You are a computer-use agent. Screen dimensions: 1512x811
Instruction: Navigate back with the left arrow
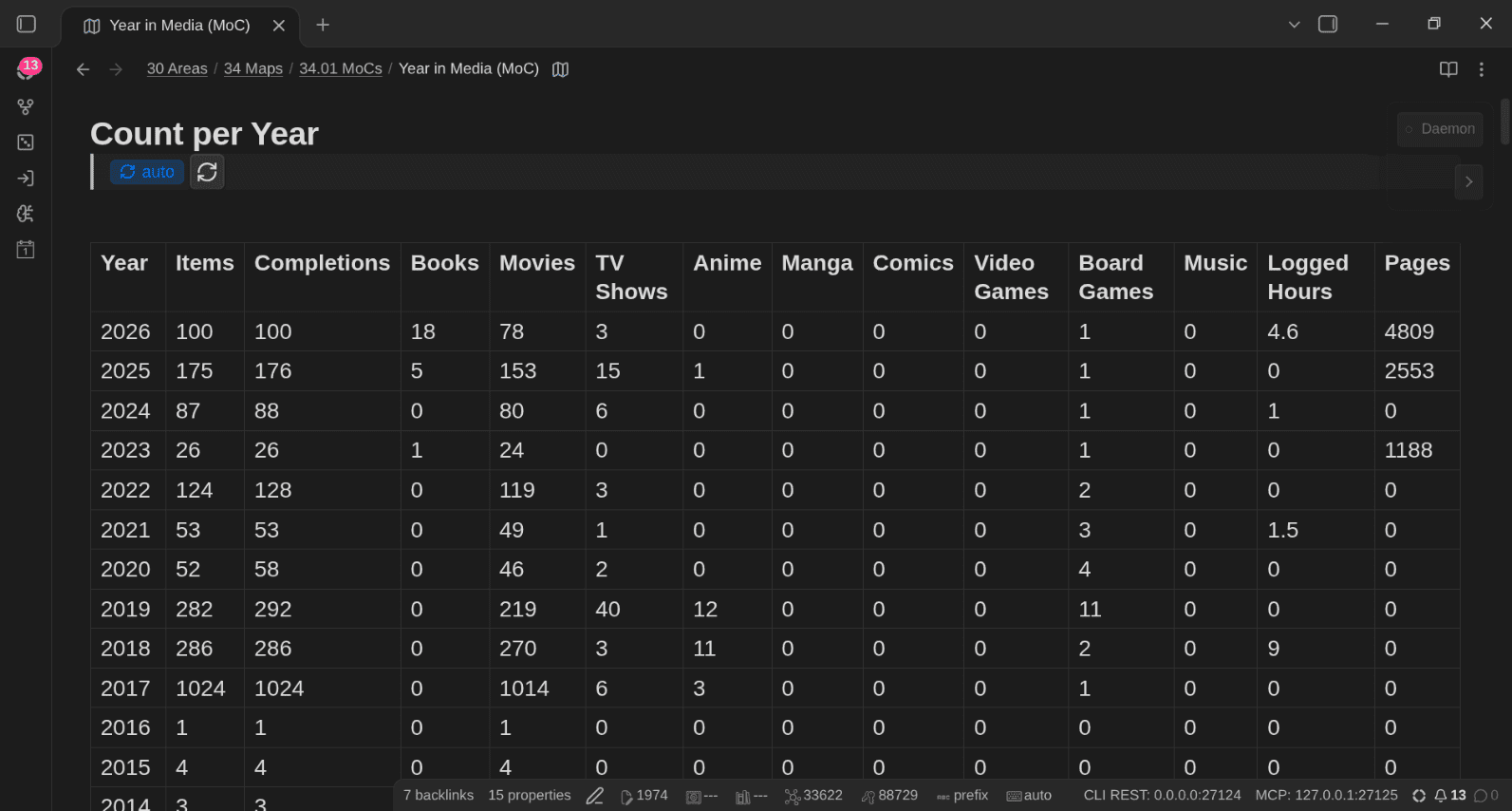pos(83,69)
